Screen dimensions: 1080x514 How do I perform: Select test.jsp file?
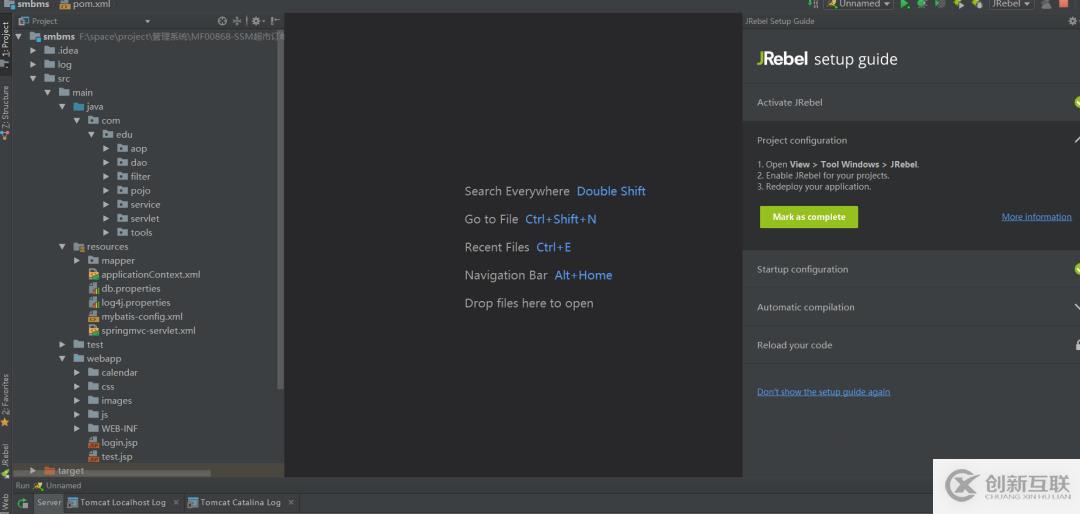pos(110,457)
